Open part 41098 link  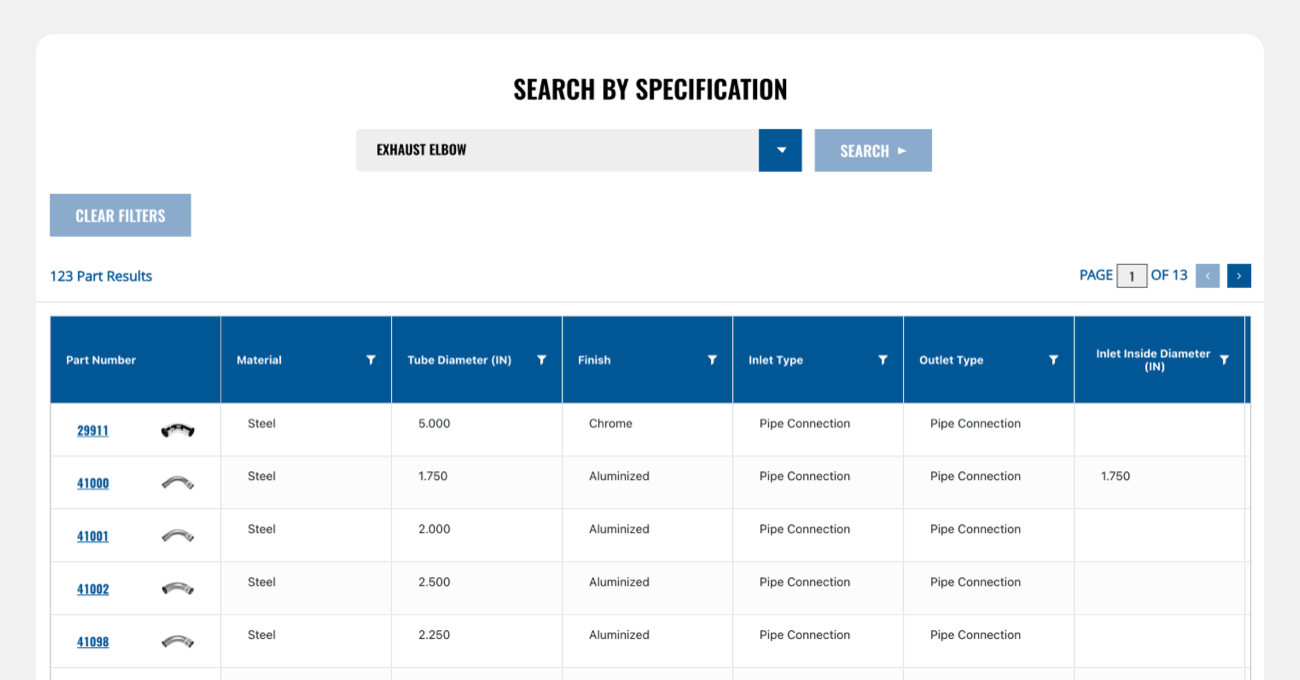point(93,643)
